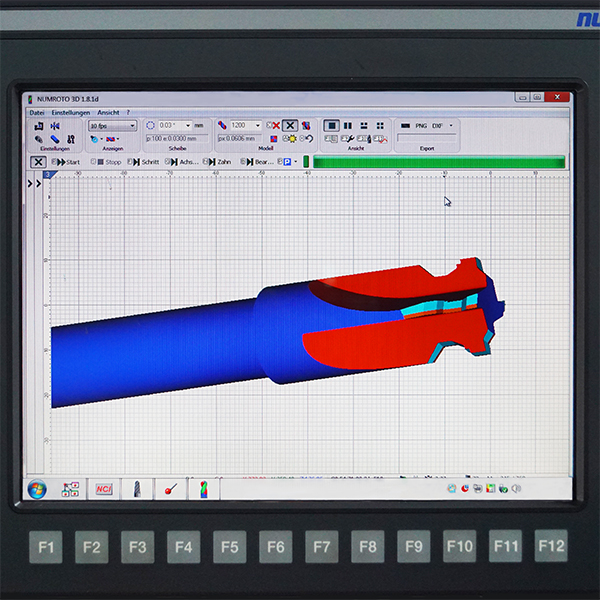Step to next Bear... operation
Screen dimensions: 600x600
tap(257, 162)
